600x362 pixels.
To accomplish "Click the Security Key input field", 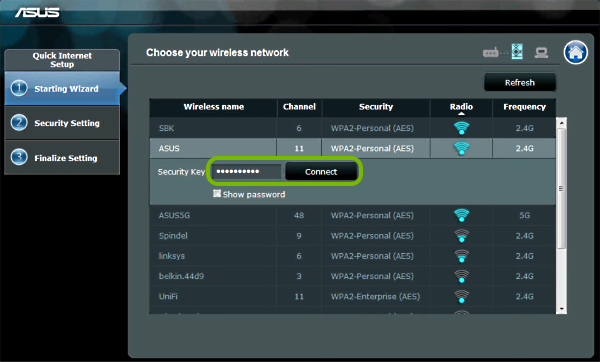I will point(247,171).
